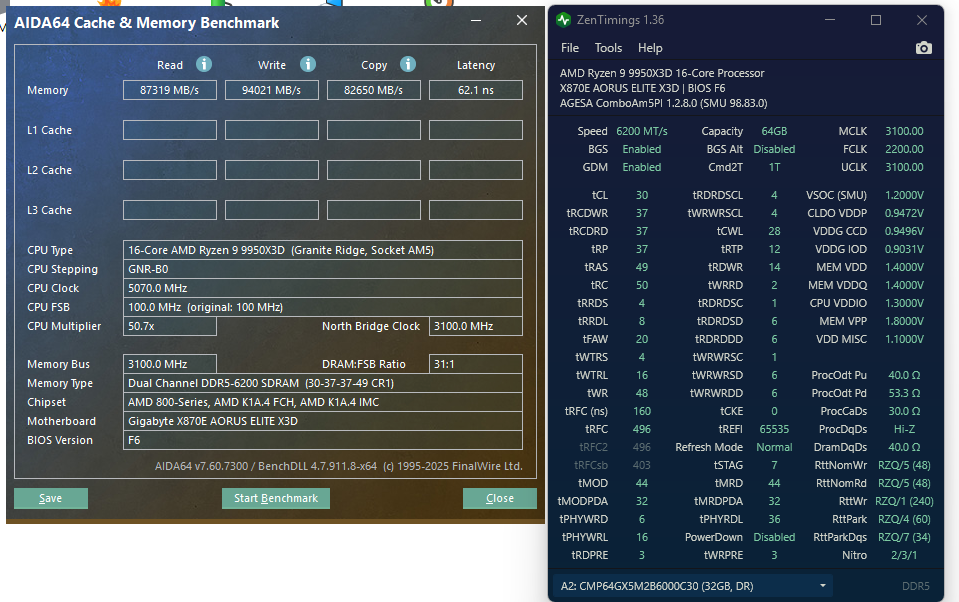Click the L3 Cache Latency field
Image resolution: width=959 pixels, height=602 pixels.
[x=475, y=210]
